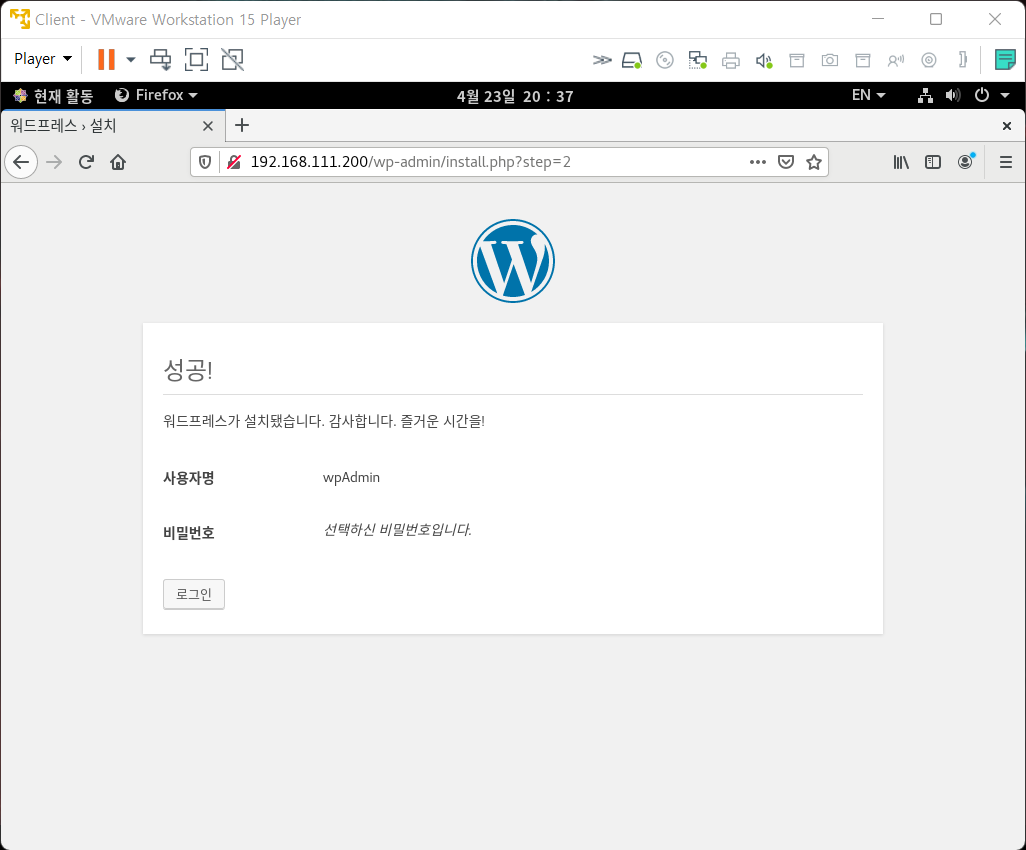Open the GNOME Activities (현재 활동) overview
The image size is (1026, 850).
point(54,96)
